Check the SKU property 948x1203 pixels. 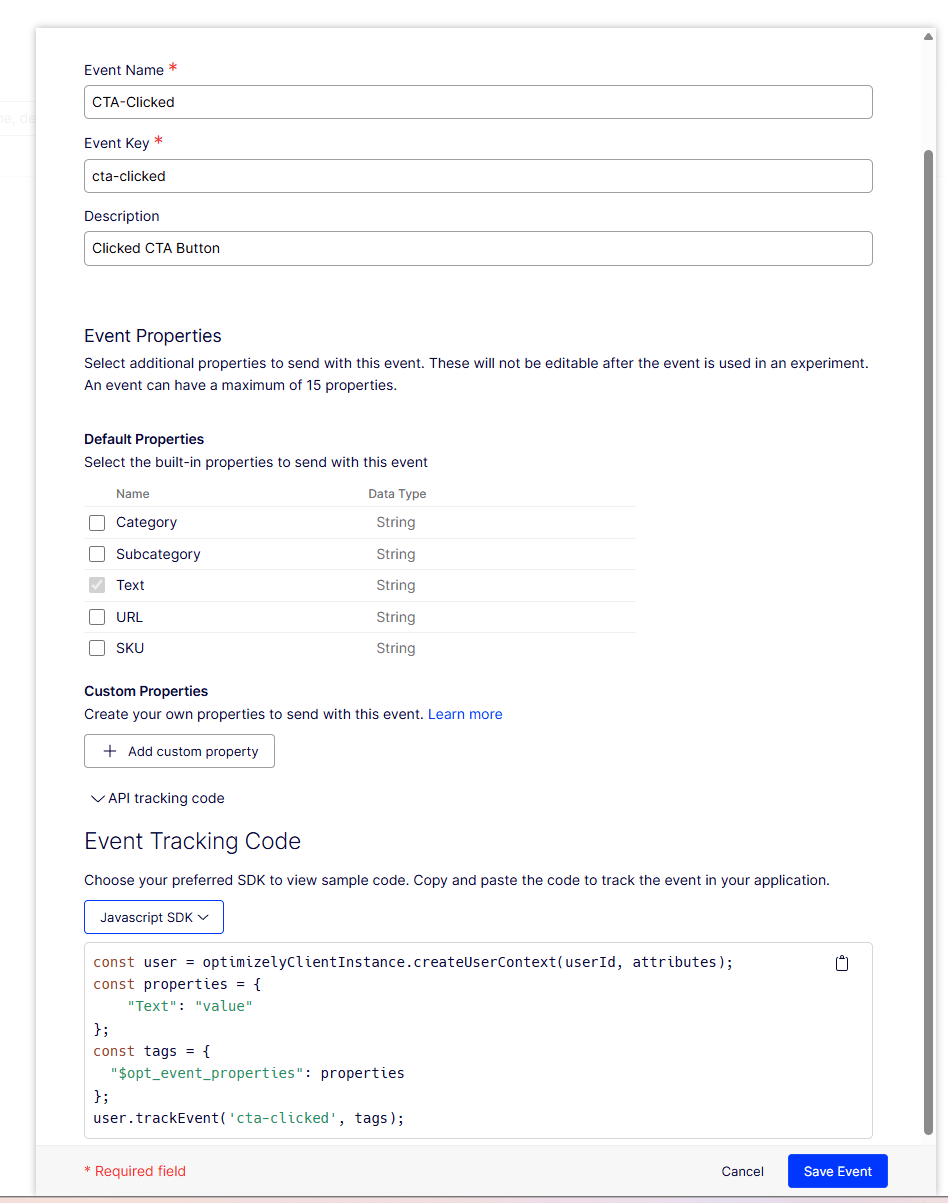click(96, 647)
